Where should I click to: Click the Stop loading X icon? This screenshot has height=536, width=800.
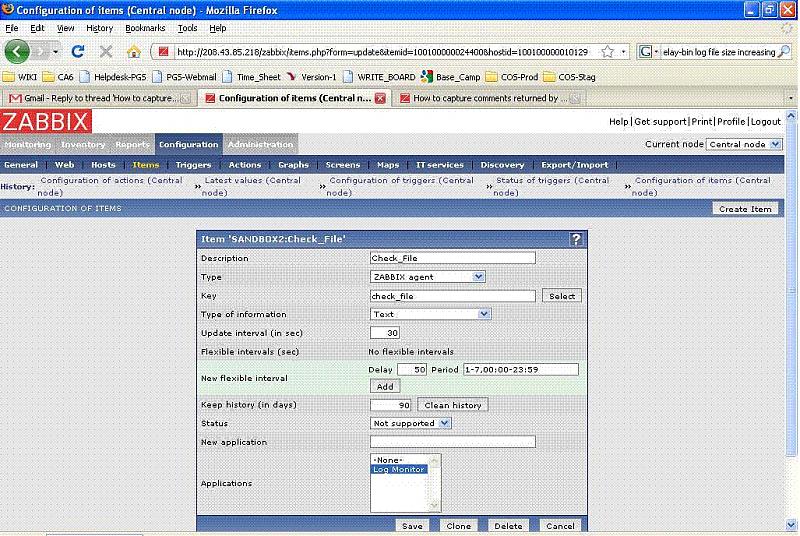pos(106,52)
